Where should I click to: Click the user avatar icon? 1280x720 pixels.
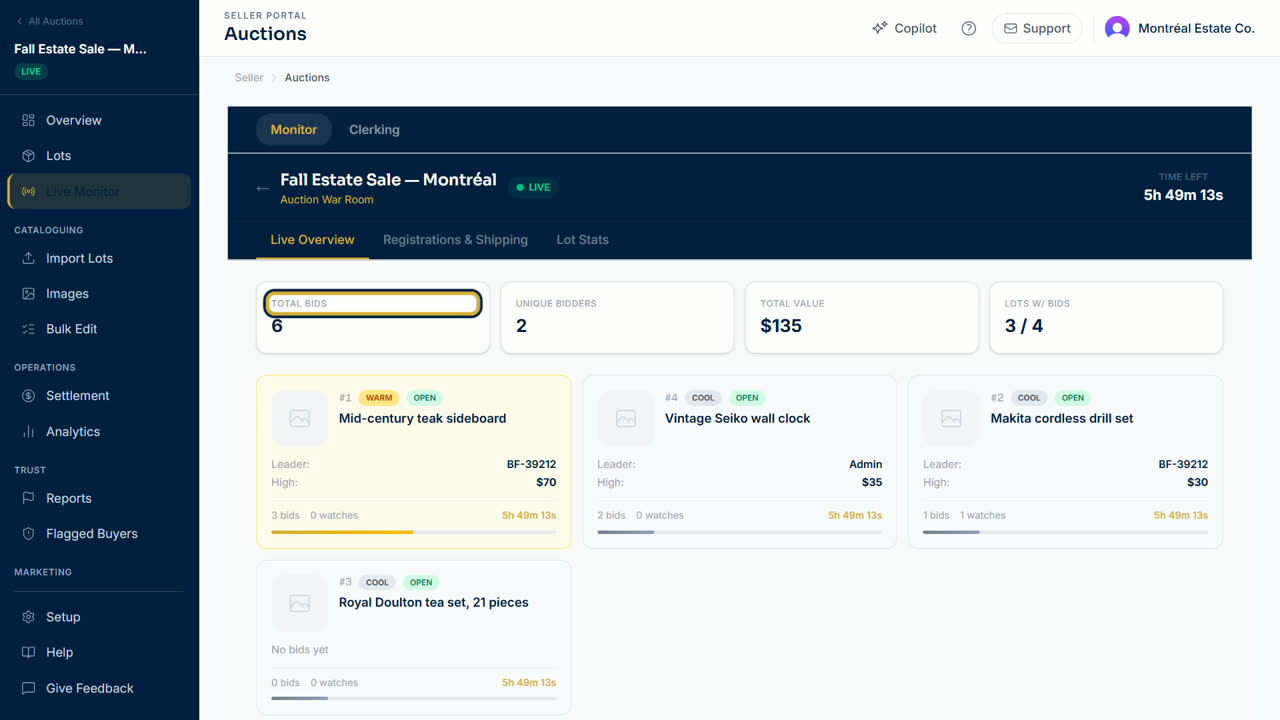pyautogui.click(x=1117, y=28)
